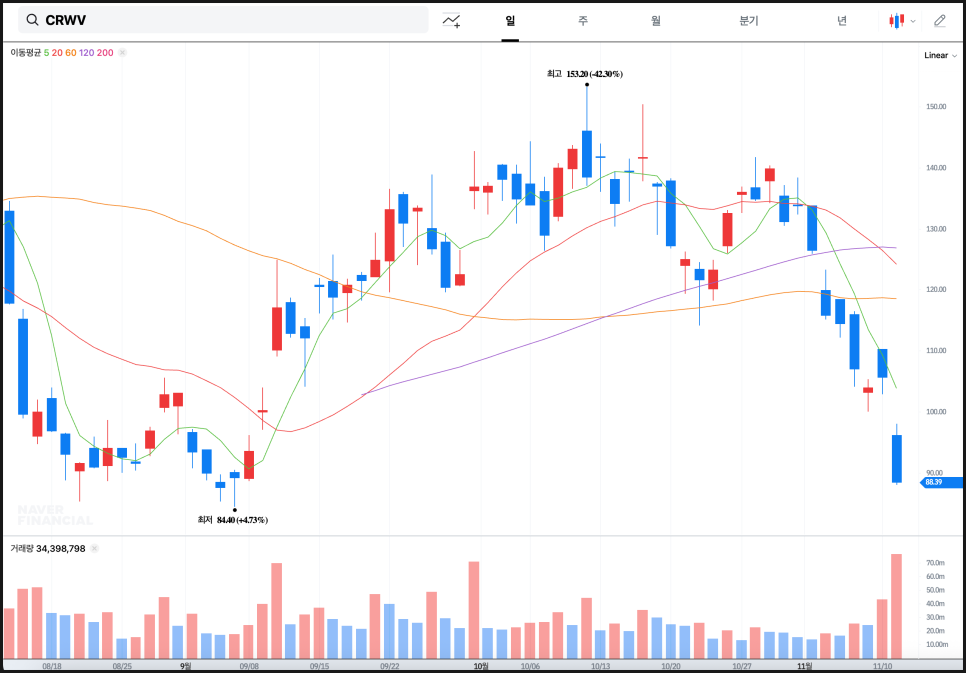Switch to the 분기 (quarterly) tab
Image resolution: width=966 pixels, height=673 pixels.
[748, 20]
